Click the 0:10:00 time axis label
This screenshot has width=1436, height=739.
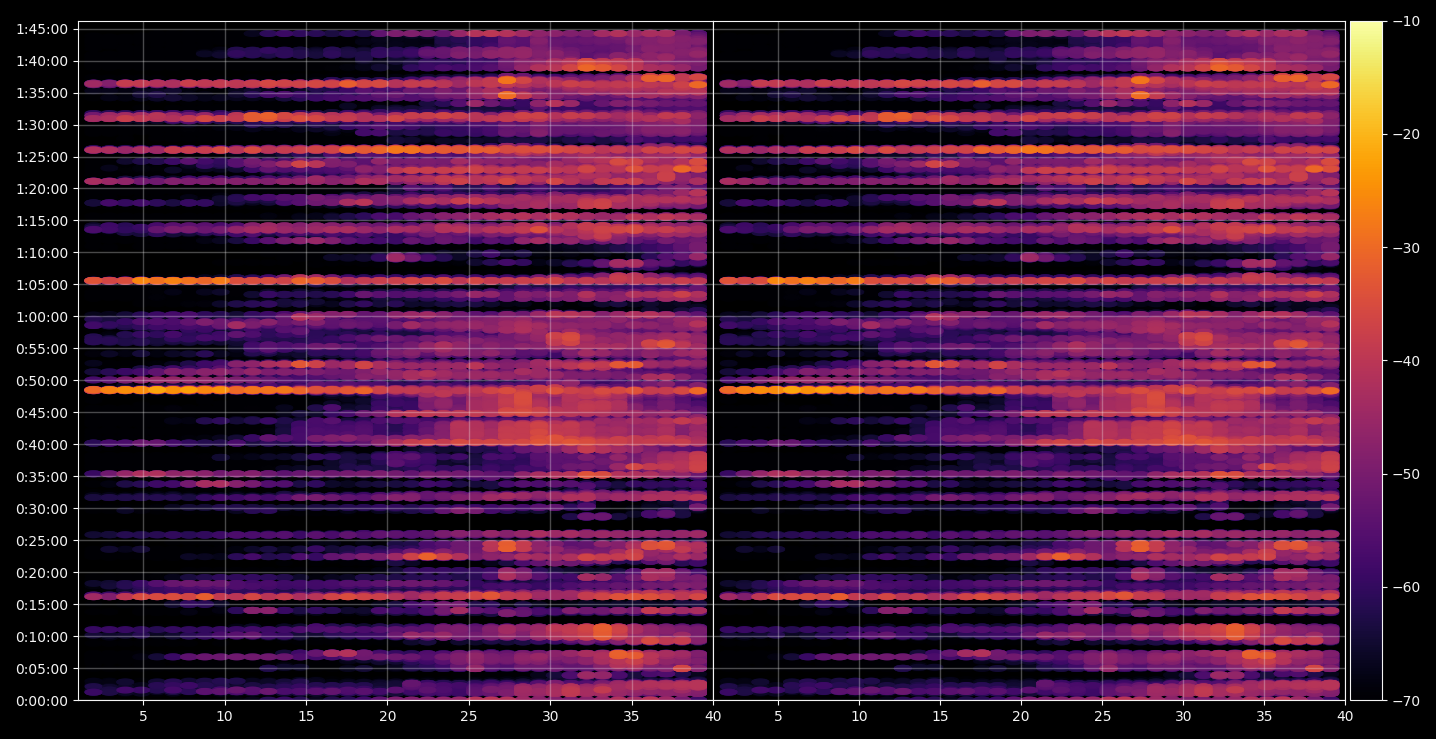(x=42, y=637)
